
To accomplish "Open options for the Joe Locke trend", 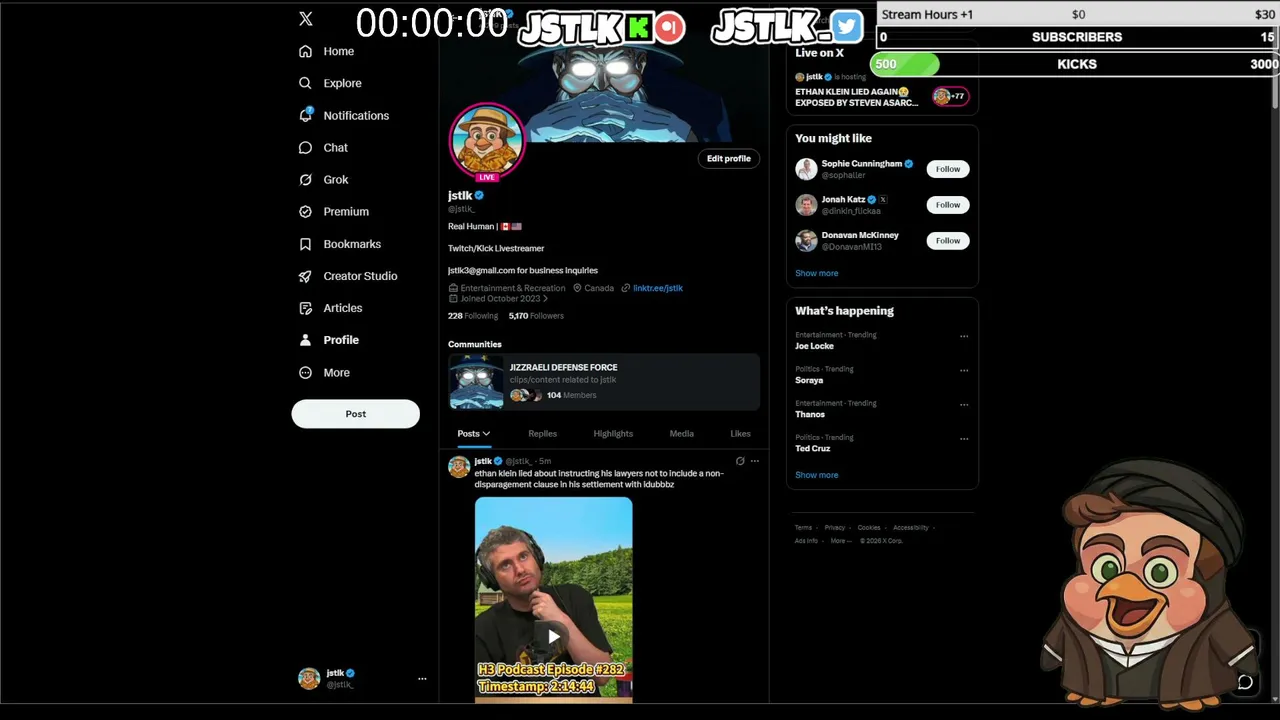I will 964,336.
